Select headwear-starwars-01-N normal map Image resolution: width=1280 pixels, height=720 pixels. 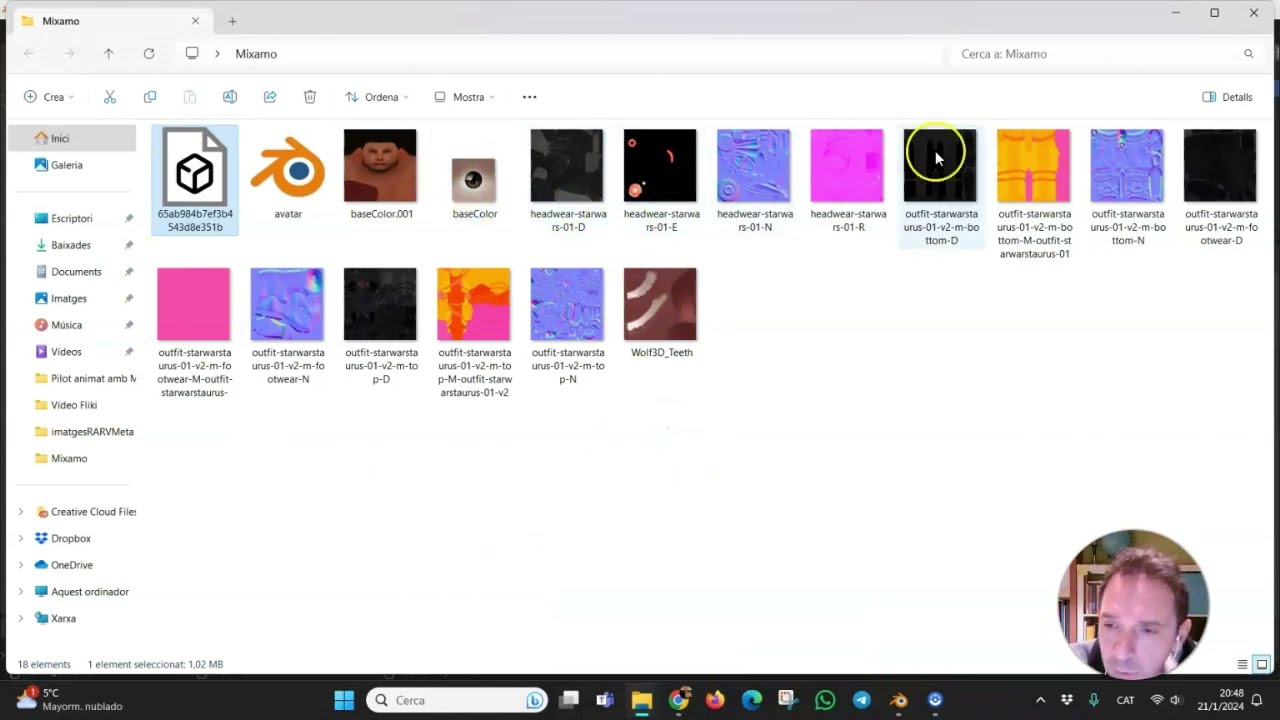(754, 182)
